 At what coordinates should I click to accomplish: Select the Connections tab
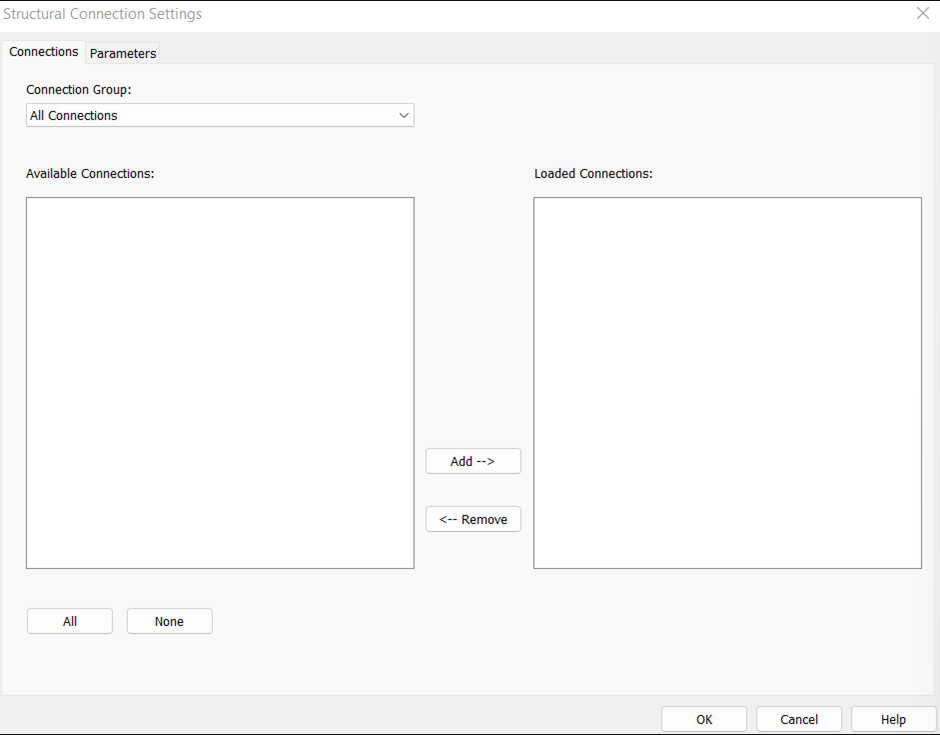[x=43, y=51]
